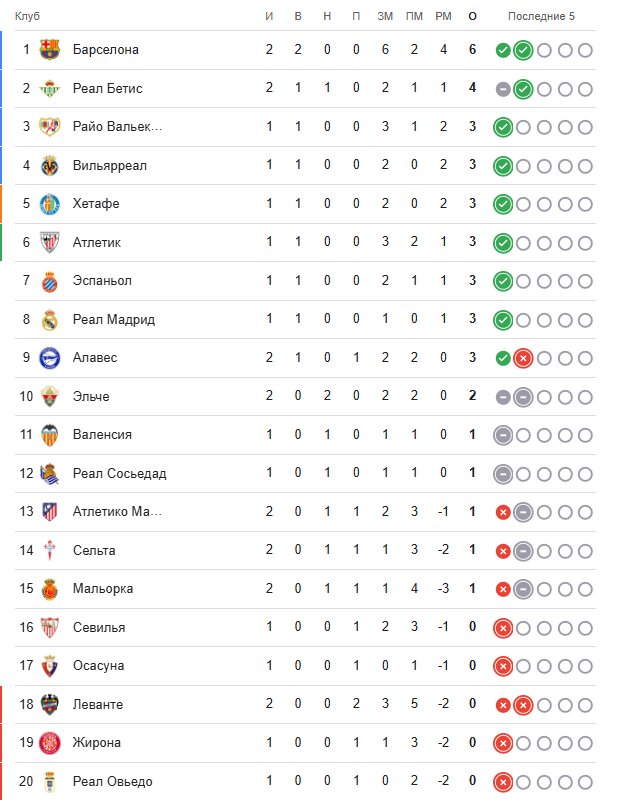617x812 pixels.
Task: Click the Real Betis club crest
Action: (x=49, y=89)
